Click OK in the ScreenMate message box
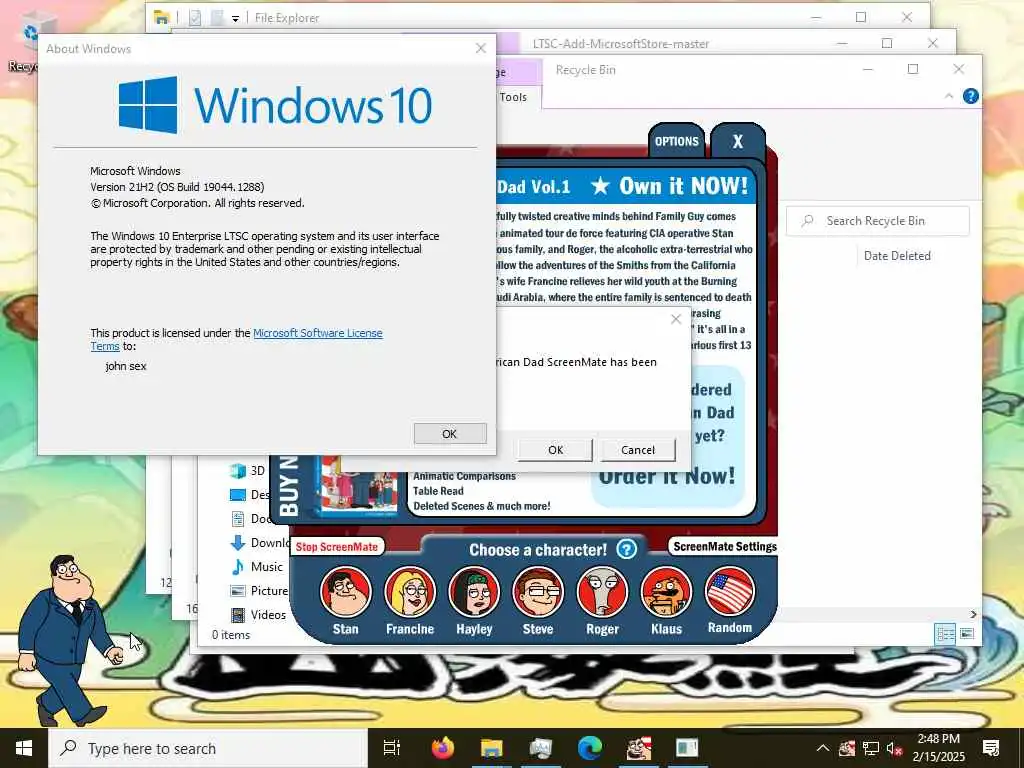 click(x=555, y=450)
